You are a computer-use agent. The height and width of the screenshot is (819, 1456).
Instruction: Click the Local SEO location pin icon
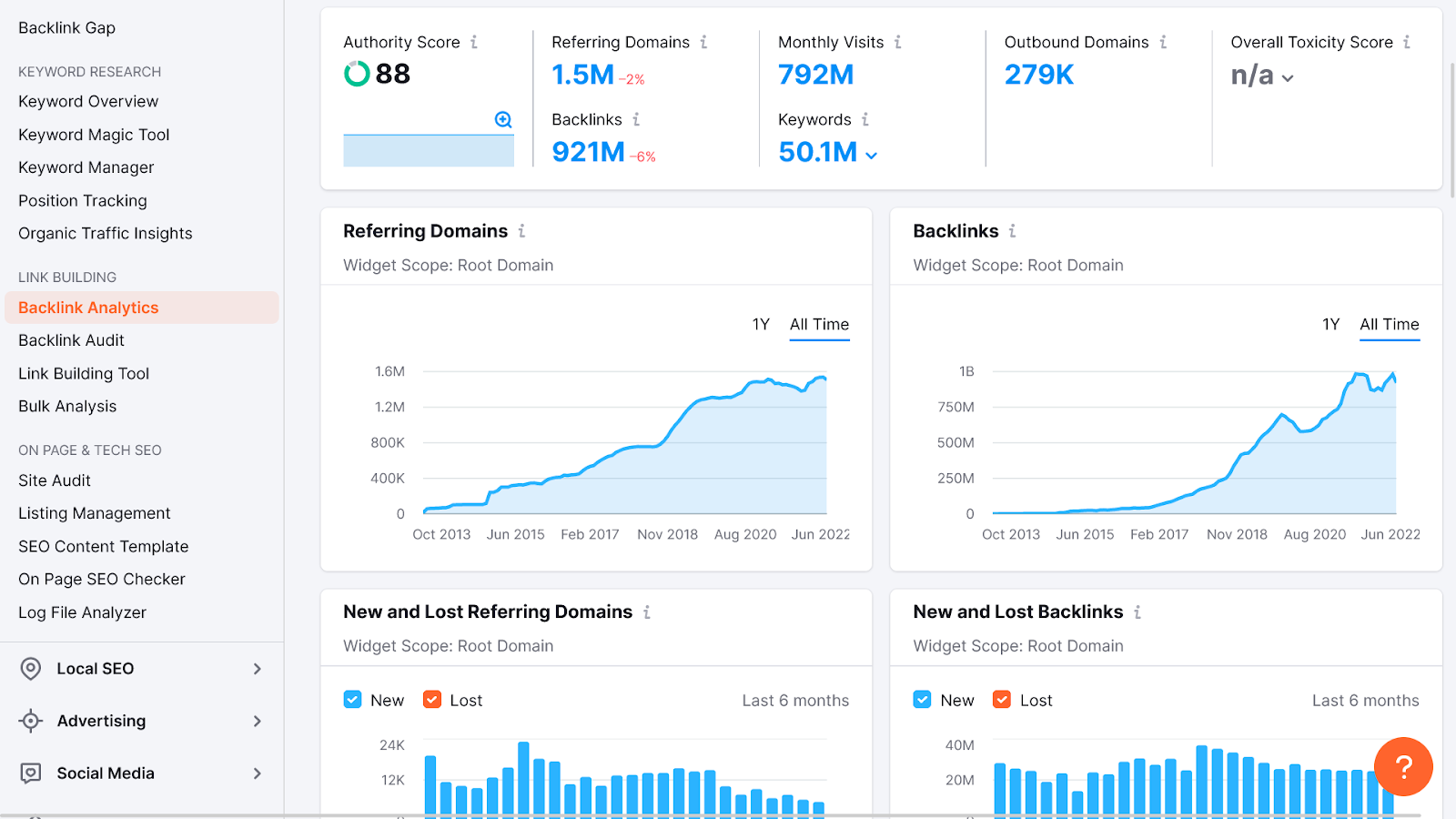[31, 669]
